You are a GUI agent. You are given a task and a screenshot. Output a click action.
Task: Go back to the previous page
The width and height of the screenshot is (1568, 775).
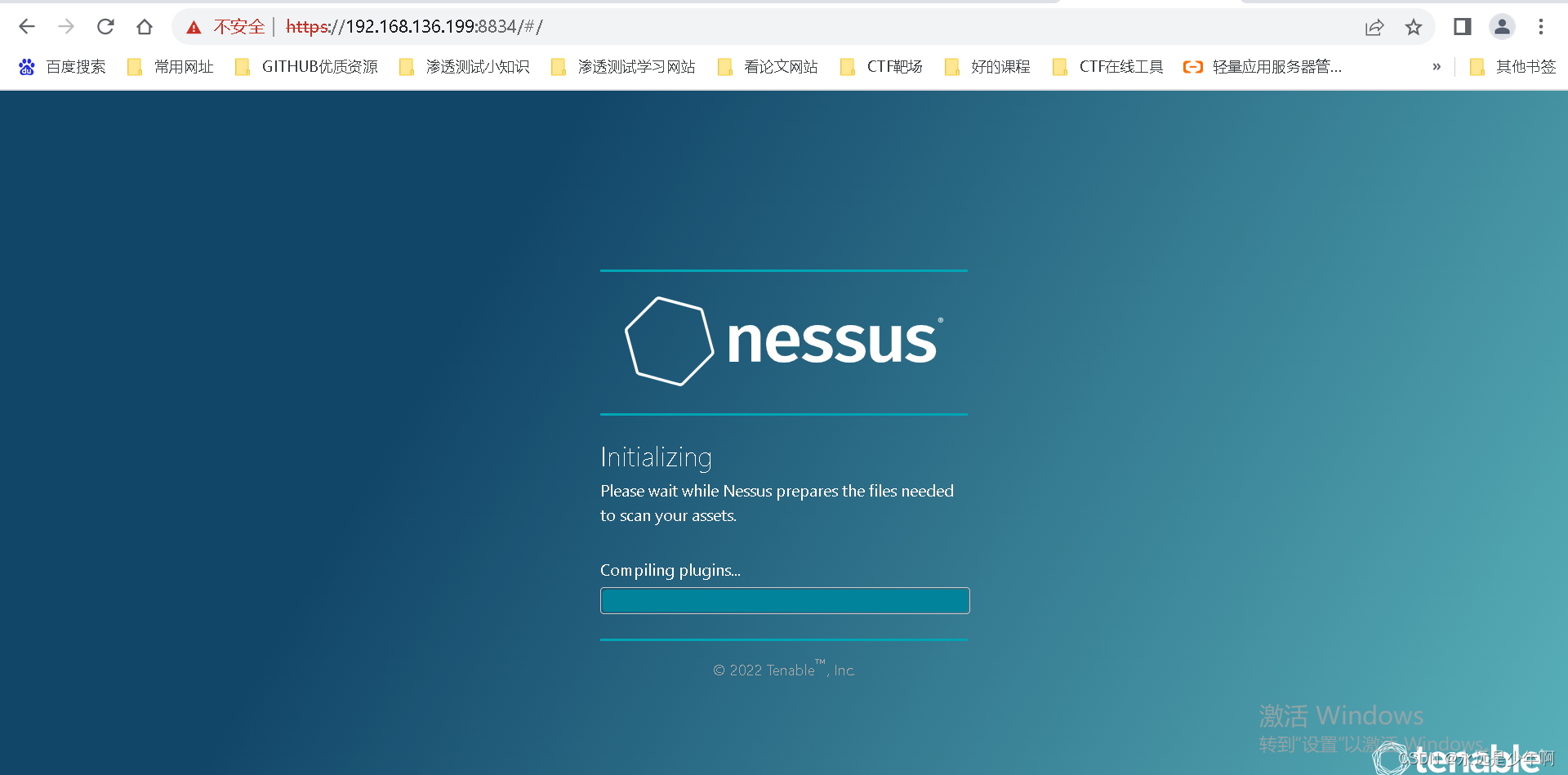(27, 27)
